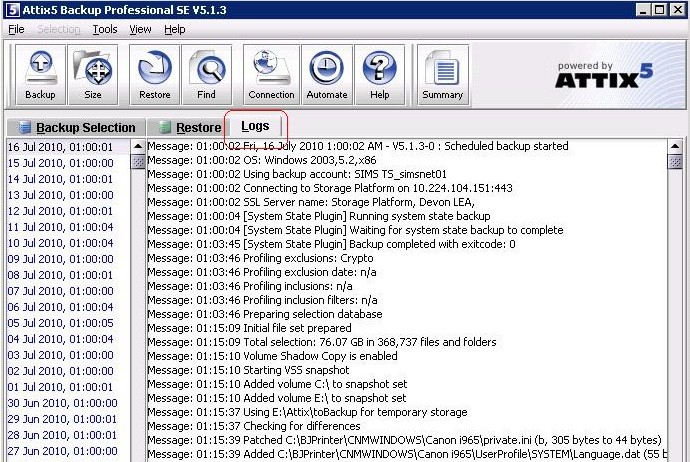Open the Automate scheduler icon
This screenshot has width=690, height=462.
point(326,75)
